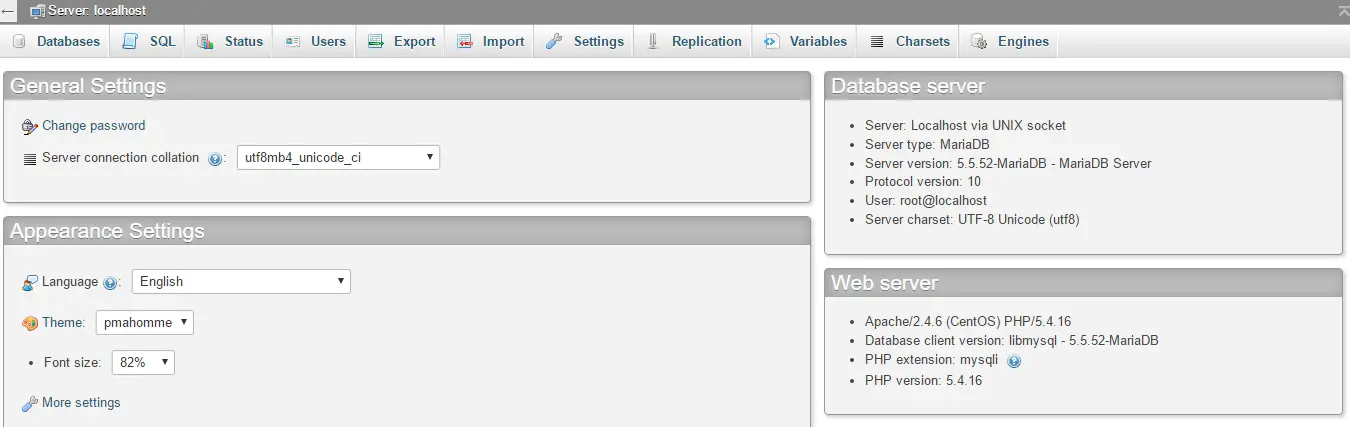Click 'Server type: MariaDB' text

coord(927,144)
